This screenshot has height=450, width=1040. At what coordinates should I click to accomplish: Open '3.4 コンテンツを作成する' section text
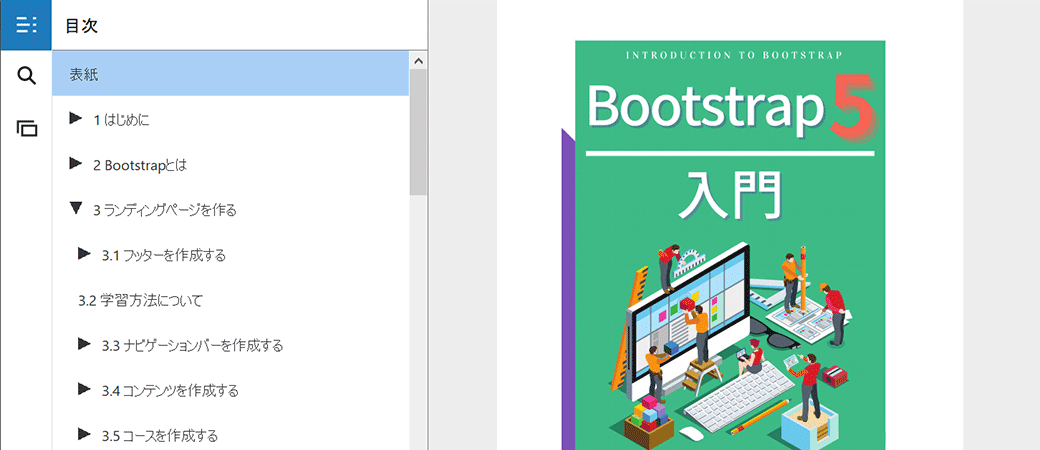pos(170,390)
